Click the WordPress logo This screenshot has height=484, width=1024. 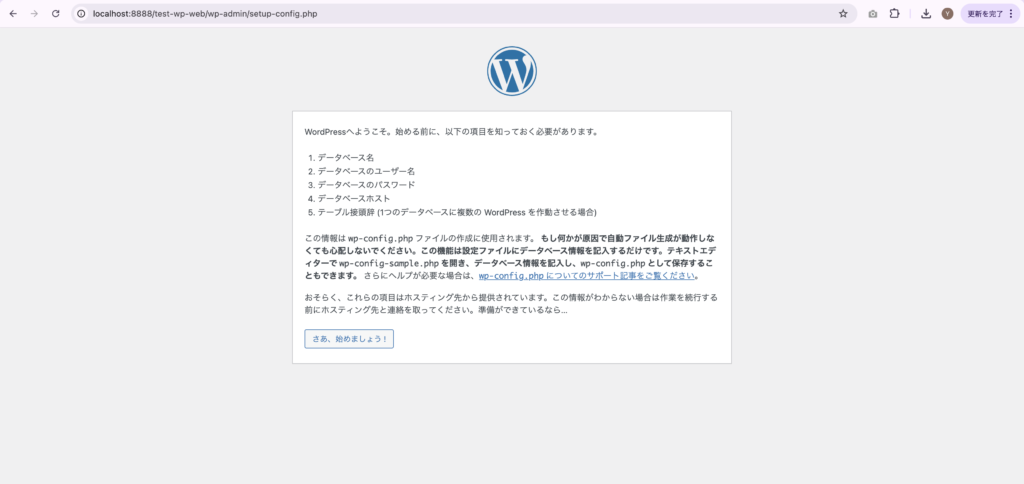pos(512,71)
